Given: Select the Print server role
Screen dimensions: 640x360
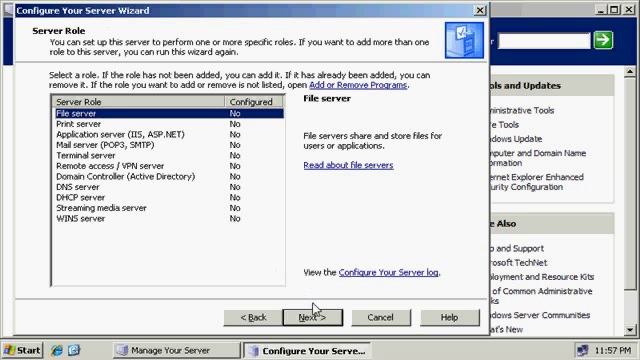Looking at the screenshot, I should (x=169, y=124).
